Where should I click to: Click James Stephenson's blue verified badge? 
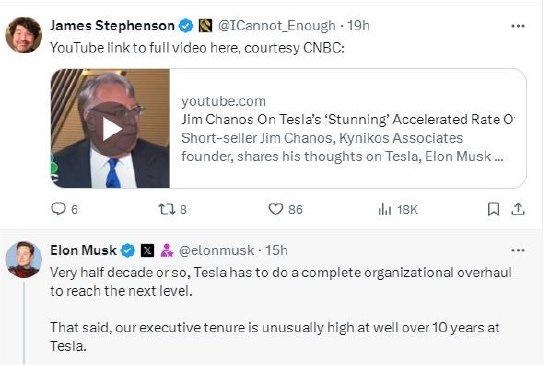pos(186,26)
